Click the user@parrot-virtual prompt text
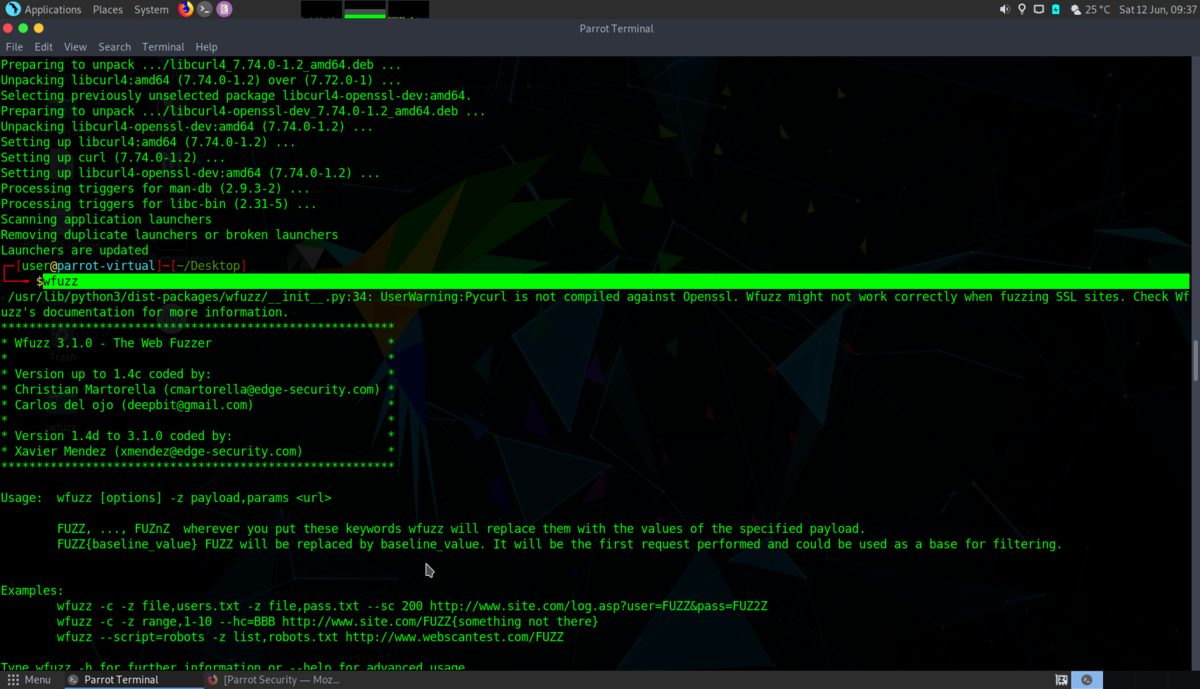Viewport: 1200px width, 689px height. (x=89, y=266)
